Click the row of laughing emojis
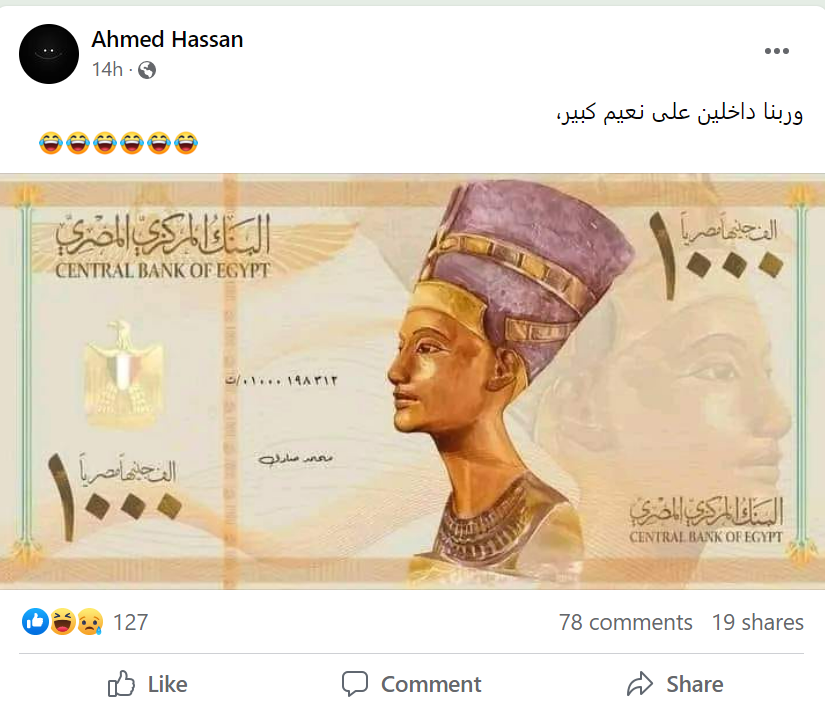 click(x=118, y=143)
